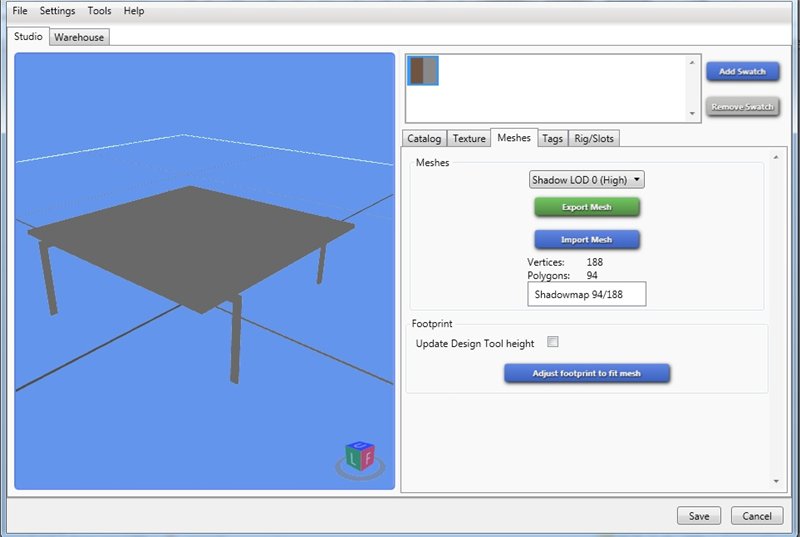Image resolution: width=800 pixels, height=537 pixels.
Task: Open the Tools menu
Action: coord(99,11)
